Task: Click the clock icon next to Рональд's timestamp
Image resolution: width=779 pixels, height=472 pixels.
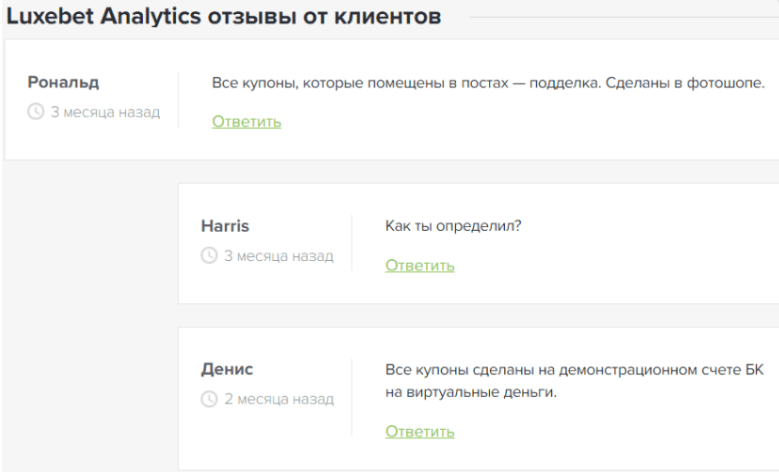Action: 35,111
